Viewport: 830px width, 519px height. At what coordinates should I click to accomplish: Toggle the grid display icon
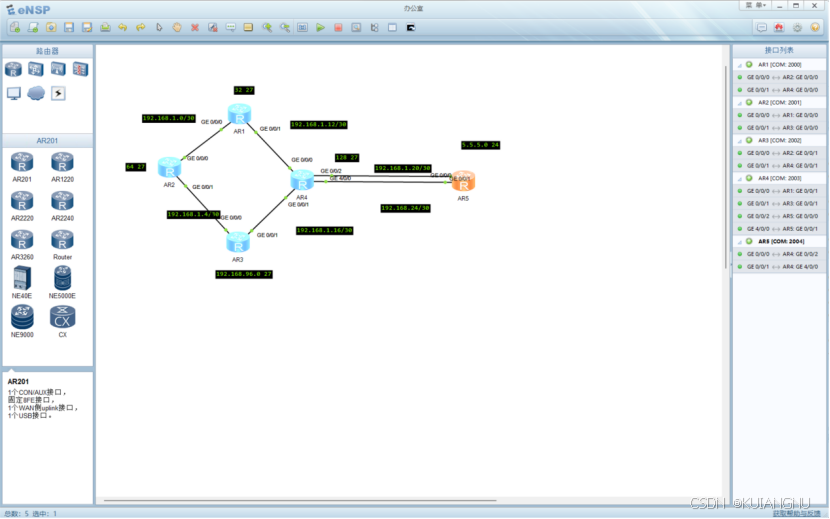[392, 28]
